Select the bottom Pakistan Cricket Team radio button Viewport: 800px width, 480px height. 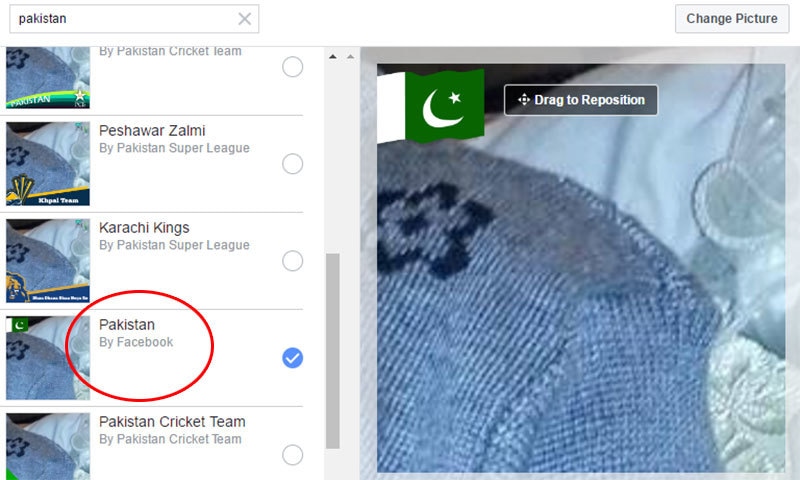point(292,455)
